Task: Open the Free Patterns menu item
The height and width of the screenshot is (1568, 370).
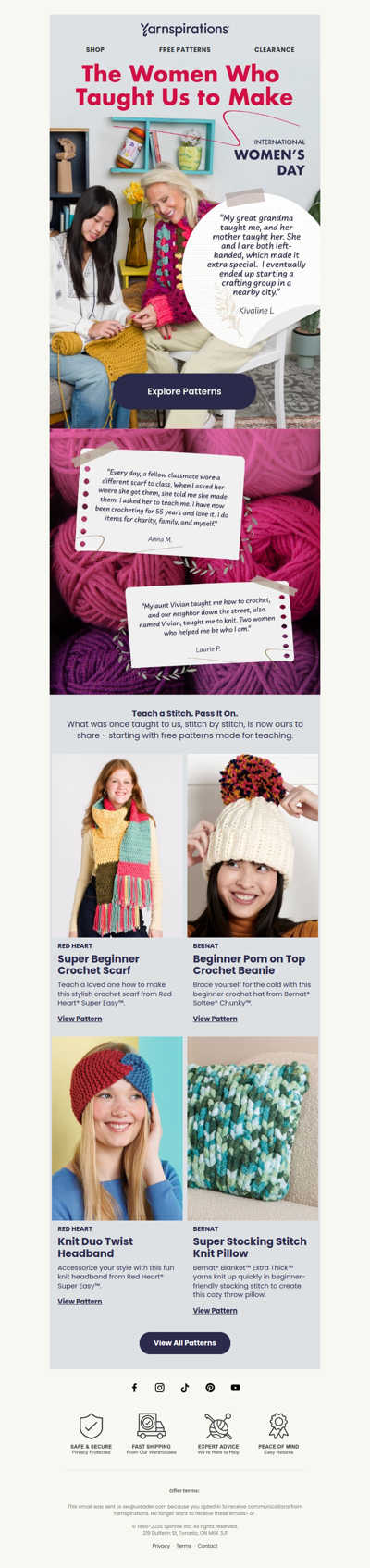Action: click(185, 50)
